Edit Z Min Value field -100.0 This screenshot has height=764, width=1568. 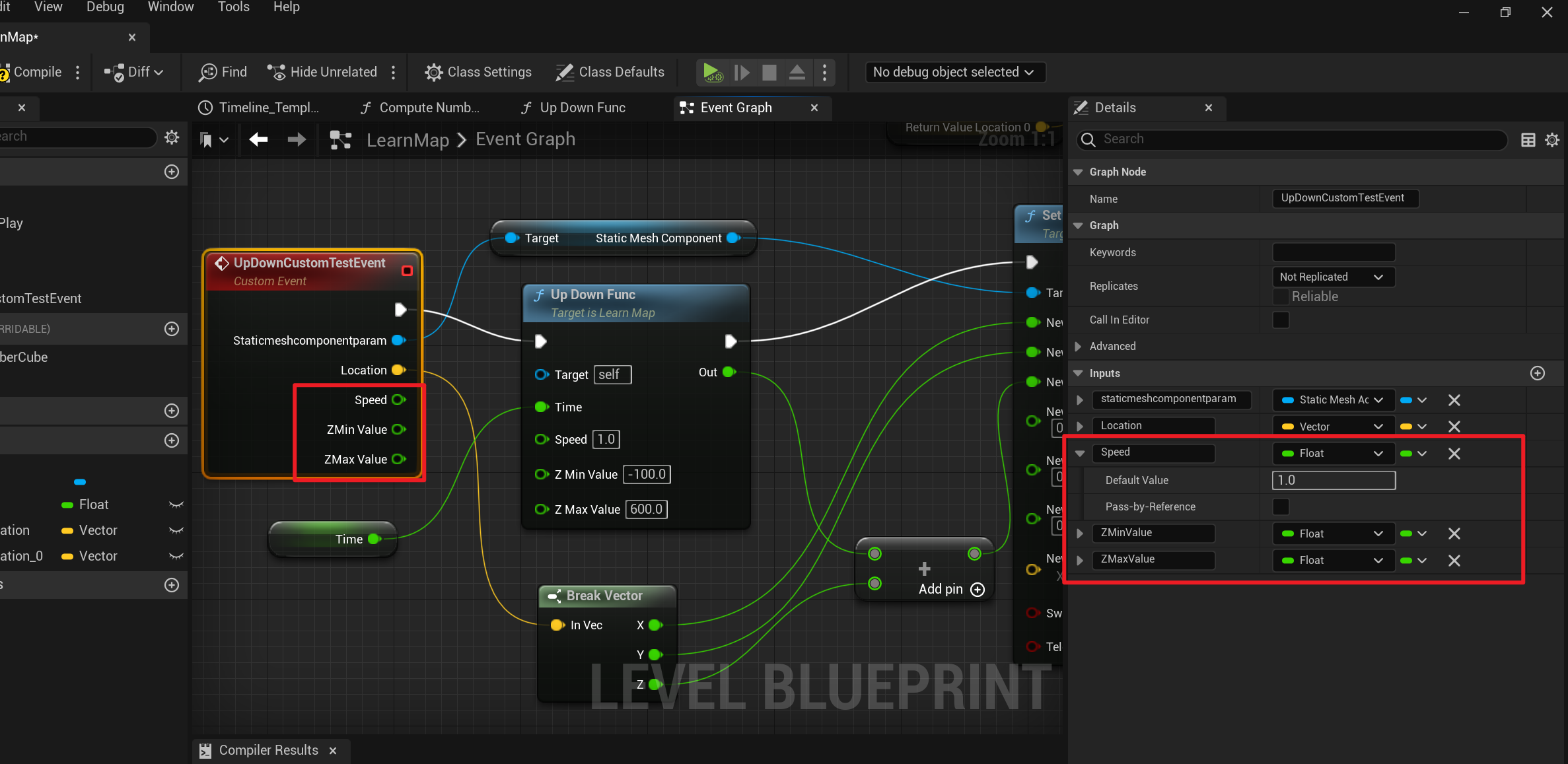(x=647, y=474)
